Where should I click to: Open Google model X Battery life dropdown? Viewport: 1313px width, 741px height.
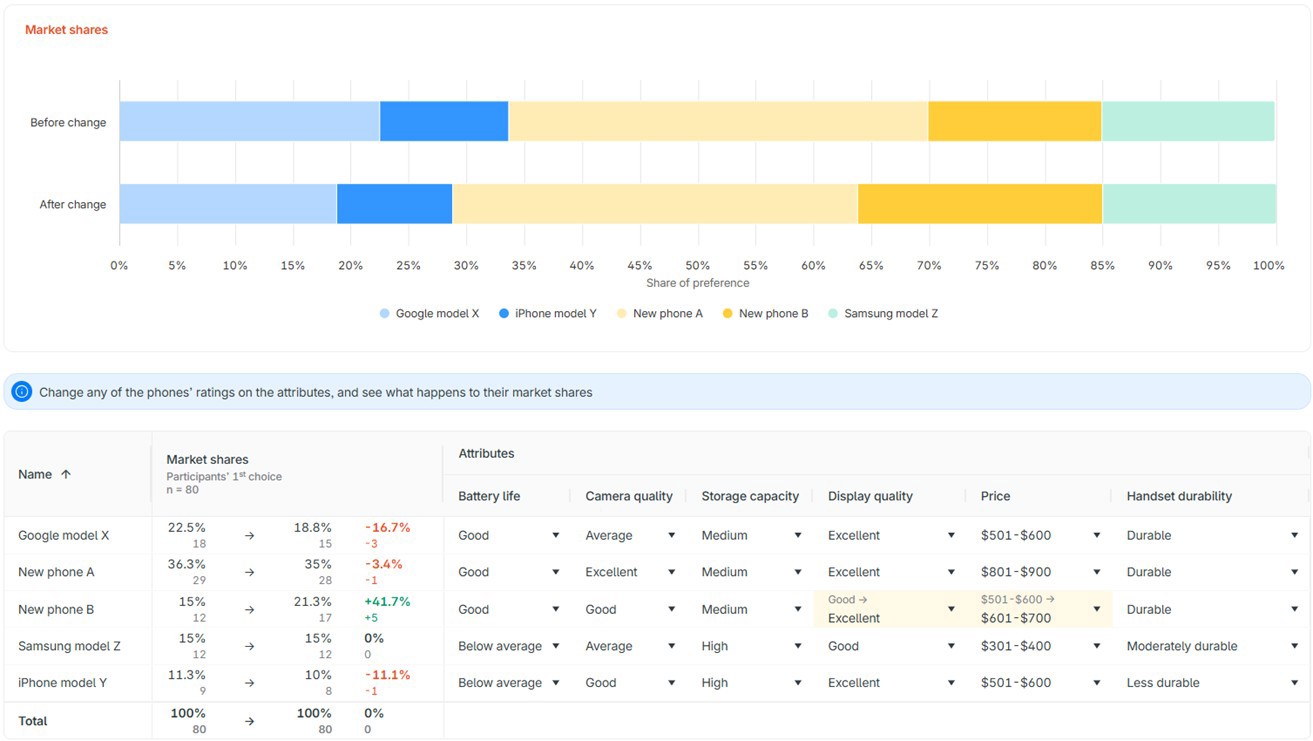(x=555, y=536)
